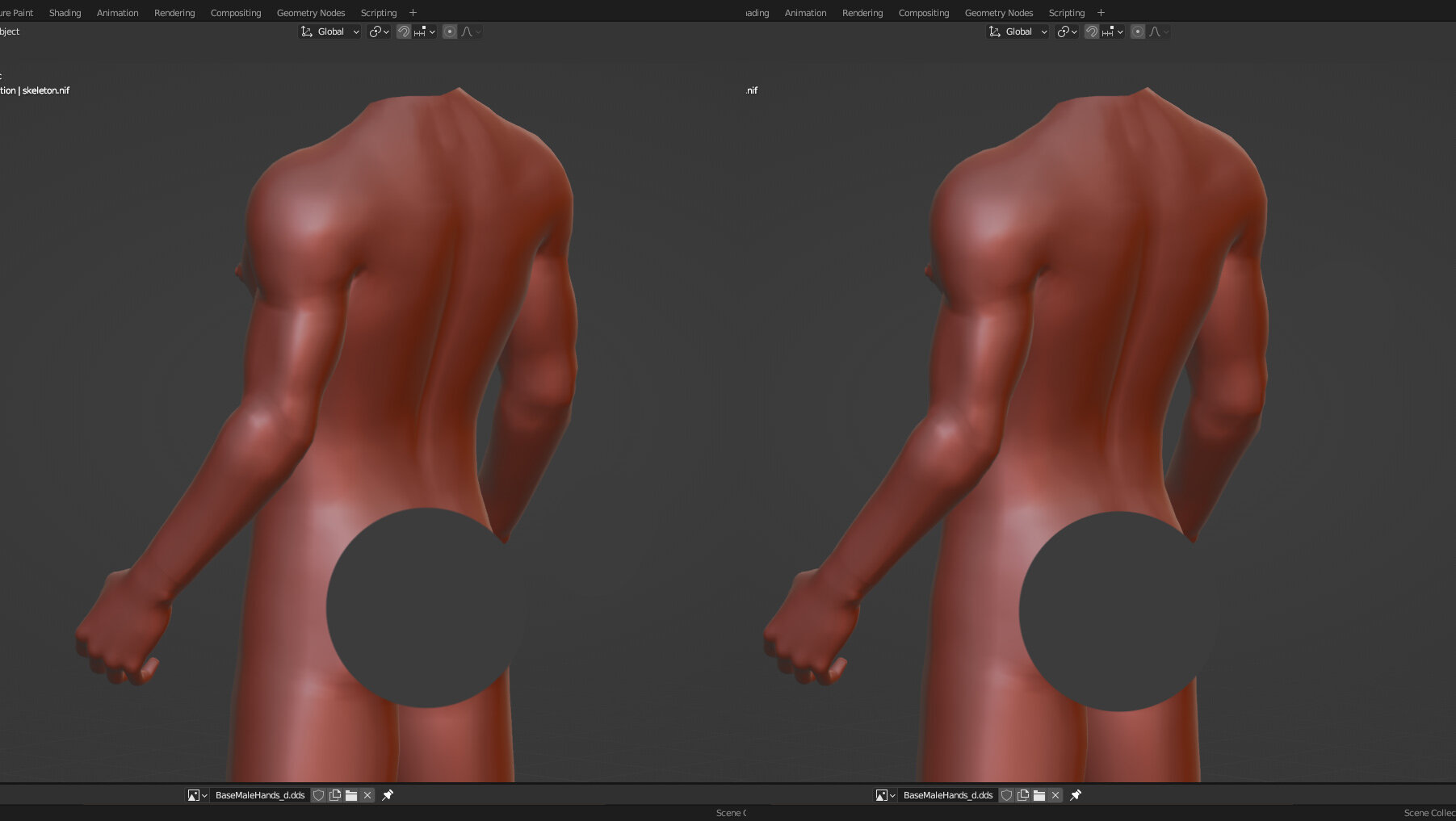
Task: Toggle image pin in left window
Action: tap(388, 795)
